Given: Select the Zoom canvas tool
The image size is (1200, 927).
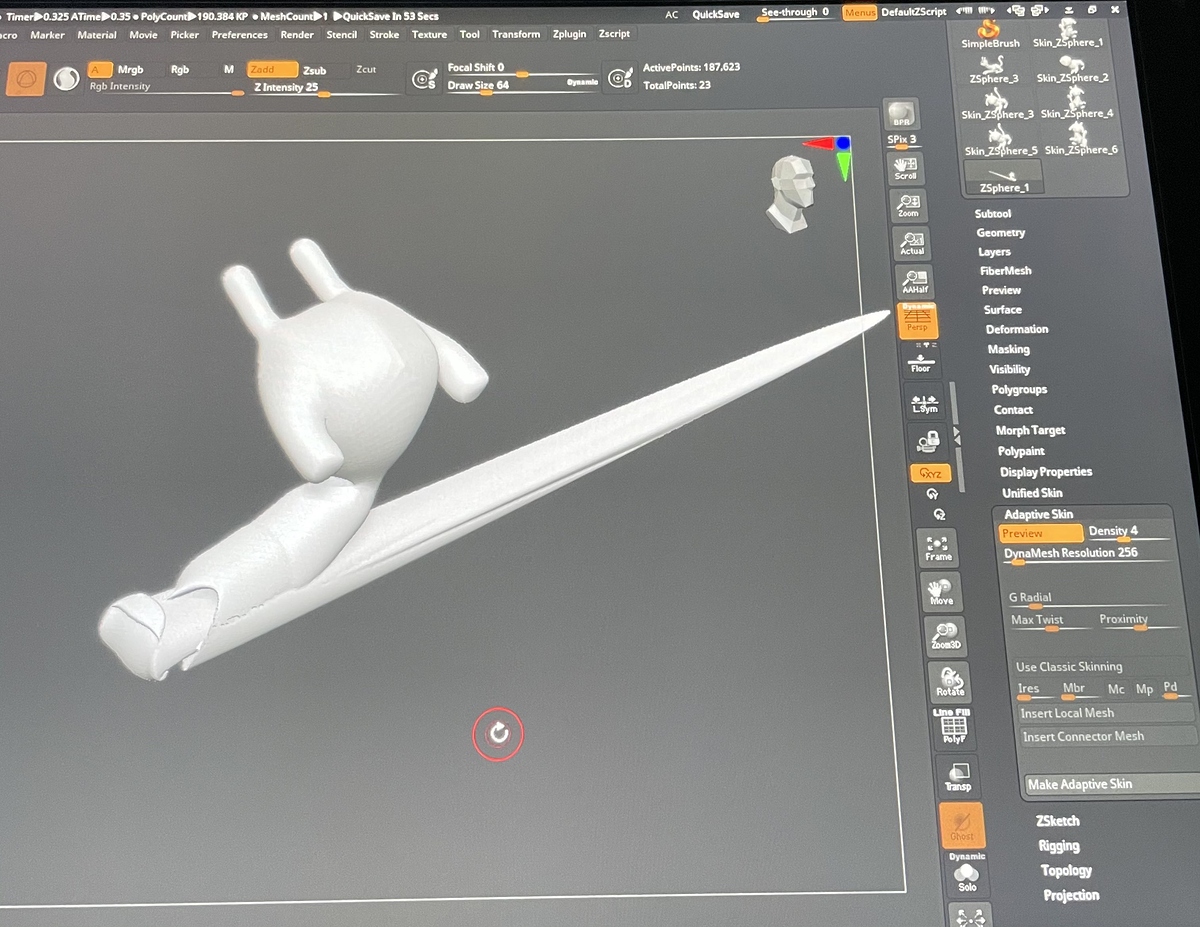Looking at the screenshot, I should click(908, 206).
